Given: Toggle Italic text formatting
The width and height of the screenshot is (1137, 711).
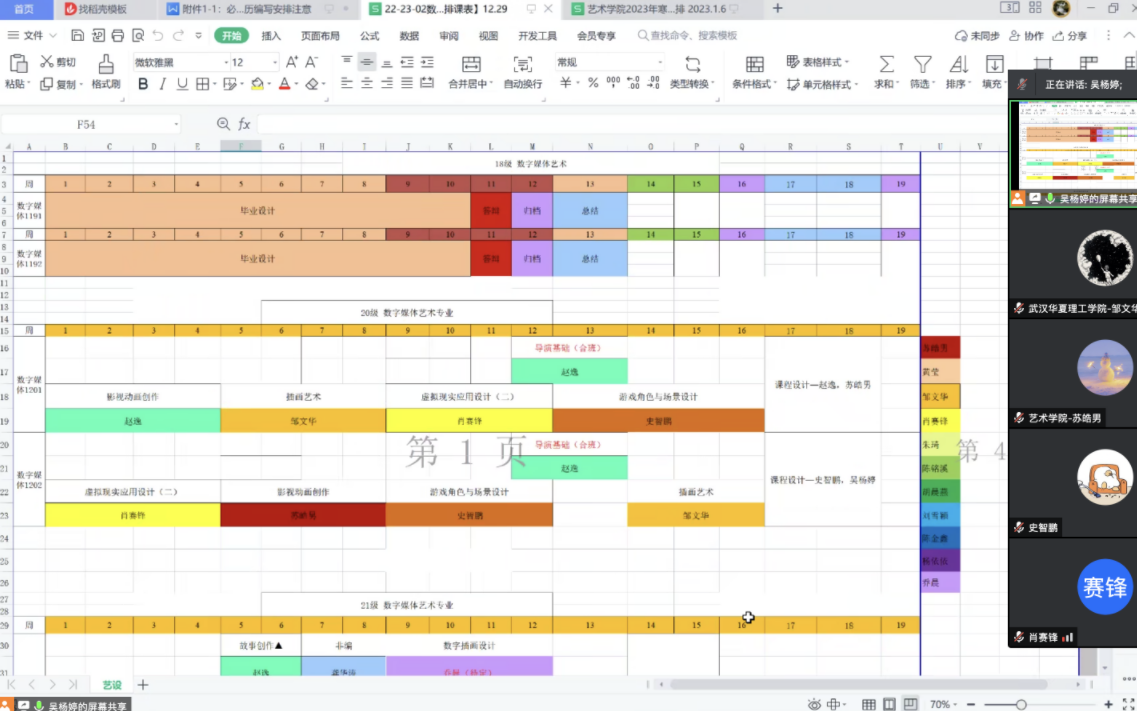Looking at the screenshot, I should pyautogui.click(x=163, y=84).
